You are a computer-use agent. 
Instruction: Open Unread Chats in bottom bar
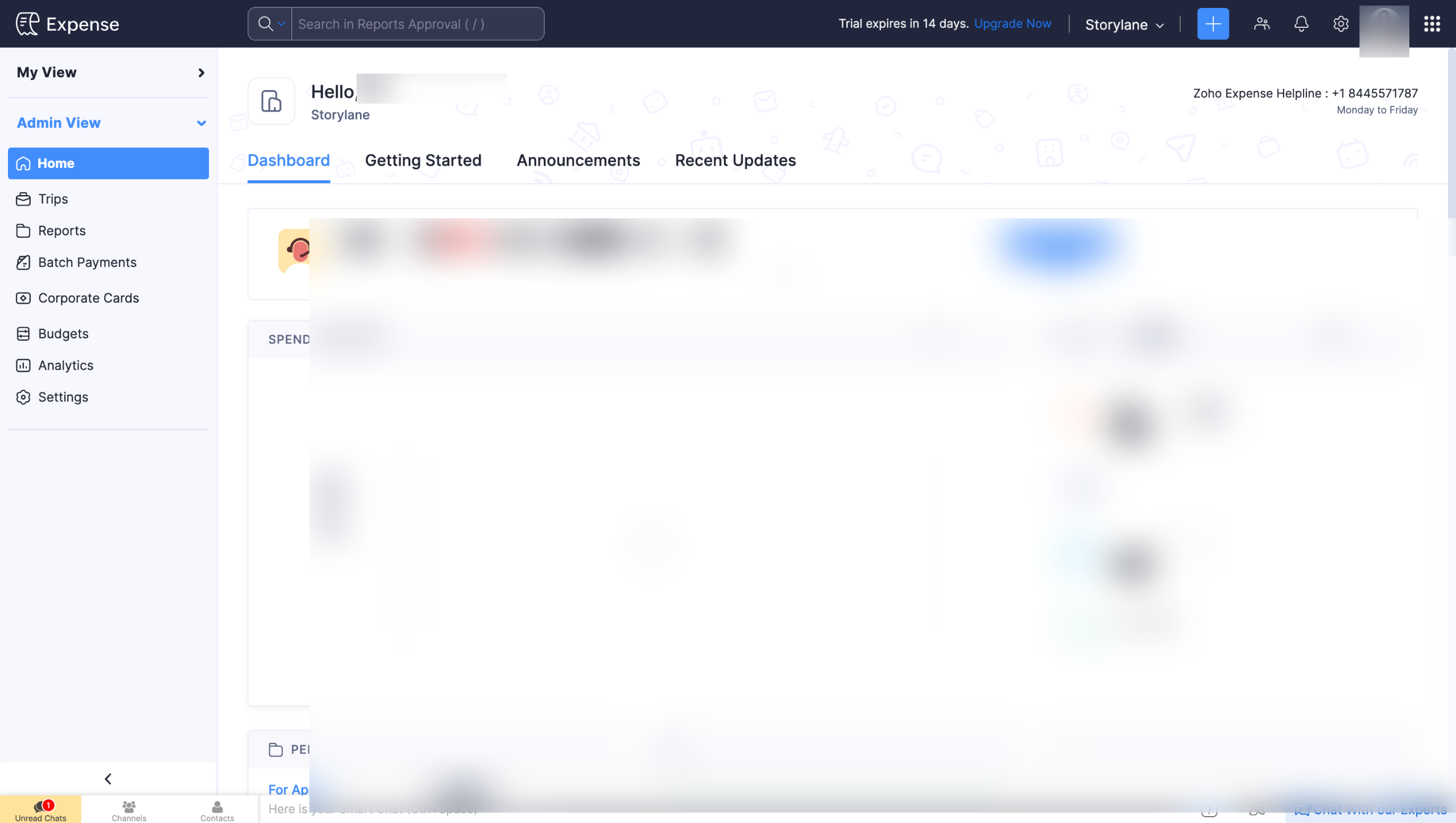pyautogui.click(x=40, y=810)
